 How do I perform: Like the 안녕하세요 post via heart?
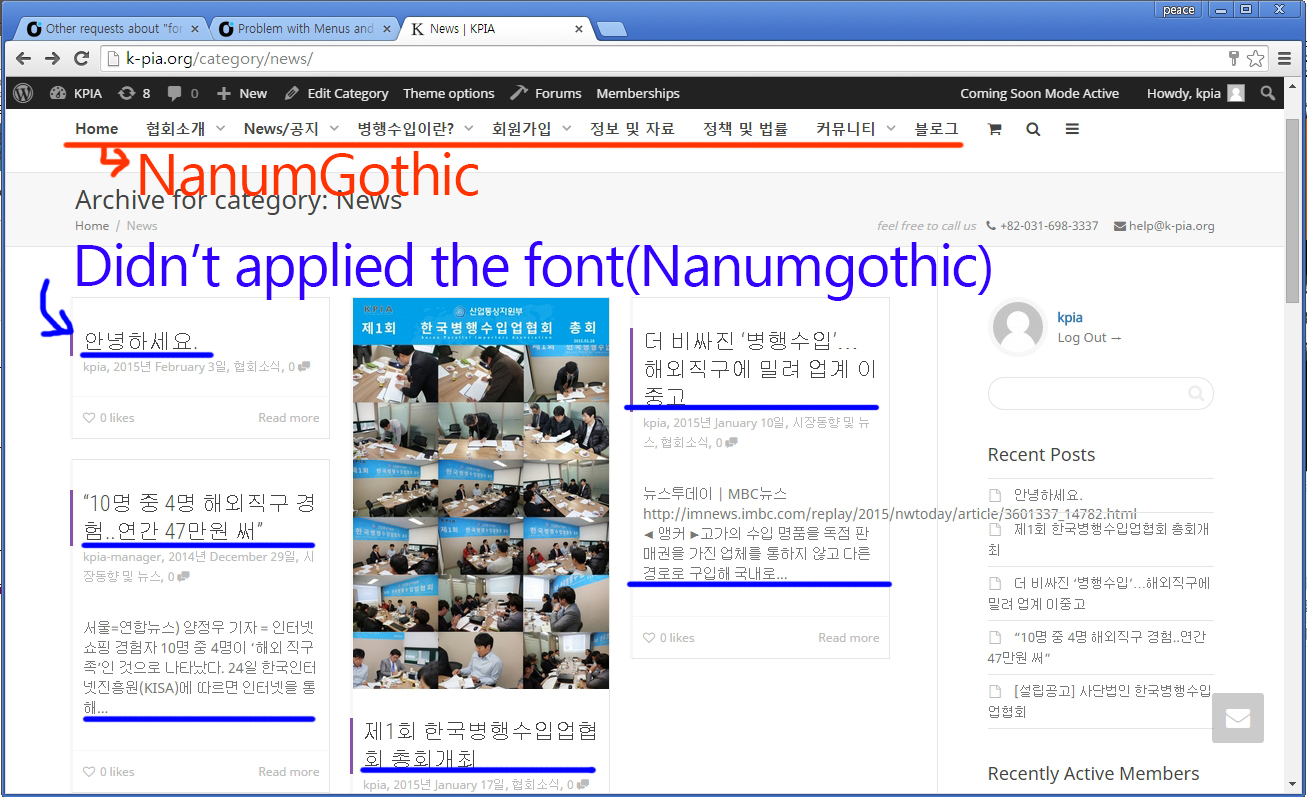pos(89,418)
